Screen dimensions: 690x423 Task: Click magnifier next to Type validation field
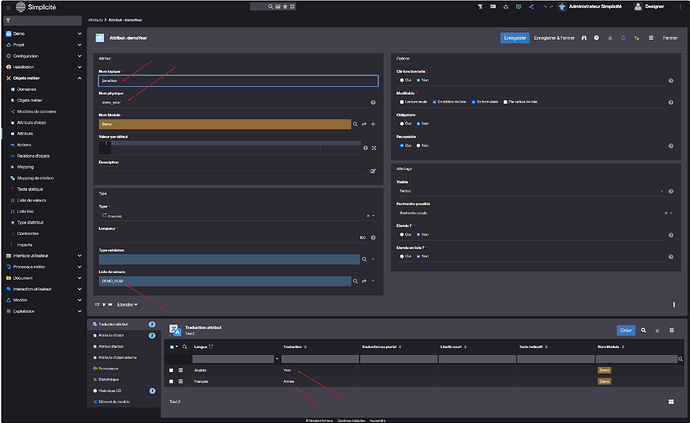[x=364, y=259]
